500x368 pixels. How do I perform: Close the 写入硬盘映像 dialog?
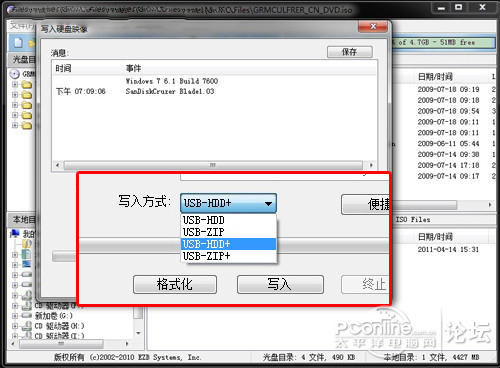373,27
